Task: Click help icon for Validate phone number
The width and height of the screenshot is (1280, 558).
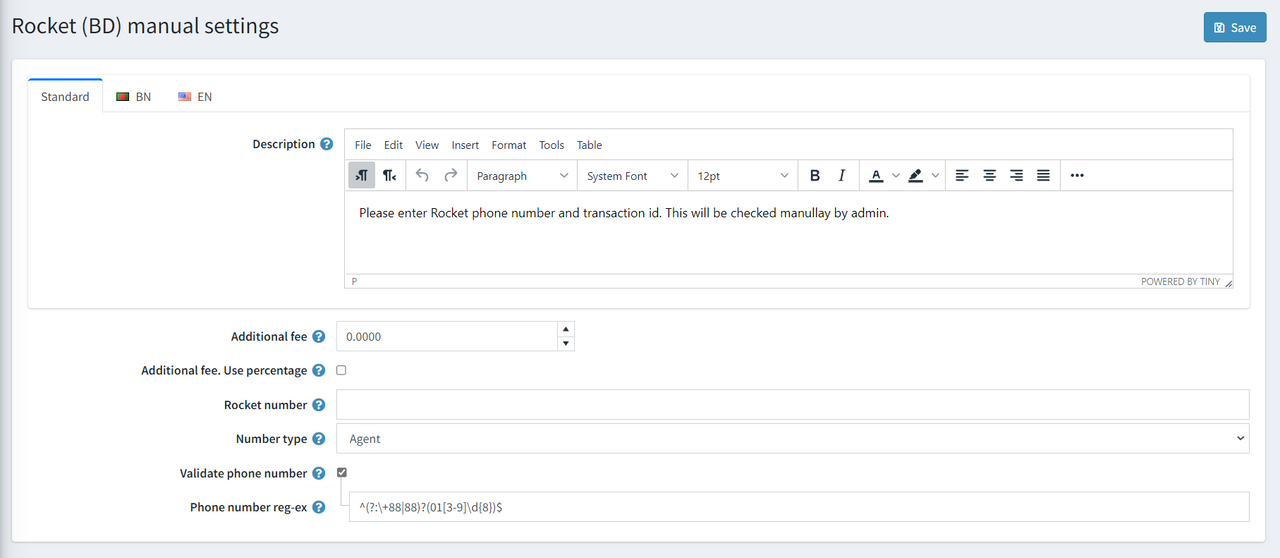Action: click(318, 473)
